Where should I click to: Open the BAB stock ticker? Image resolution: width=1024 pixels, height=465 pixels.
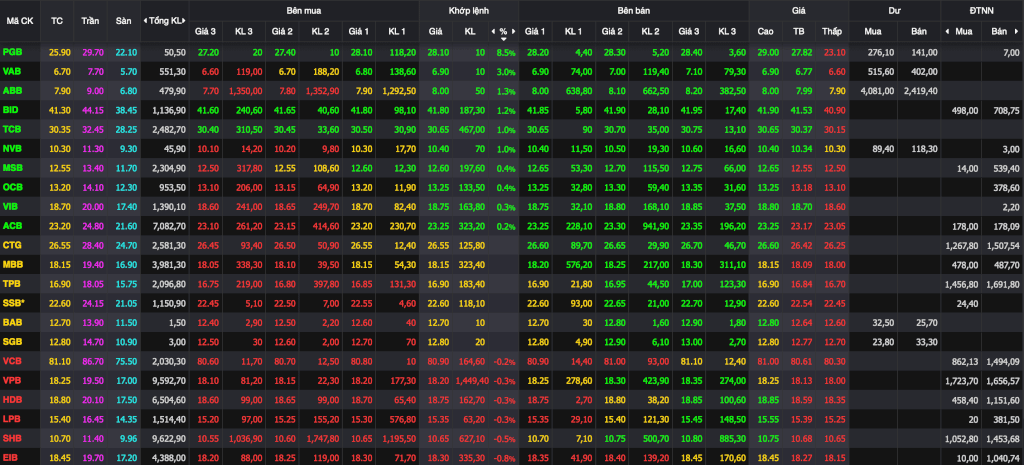click(x=11, y=323)
